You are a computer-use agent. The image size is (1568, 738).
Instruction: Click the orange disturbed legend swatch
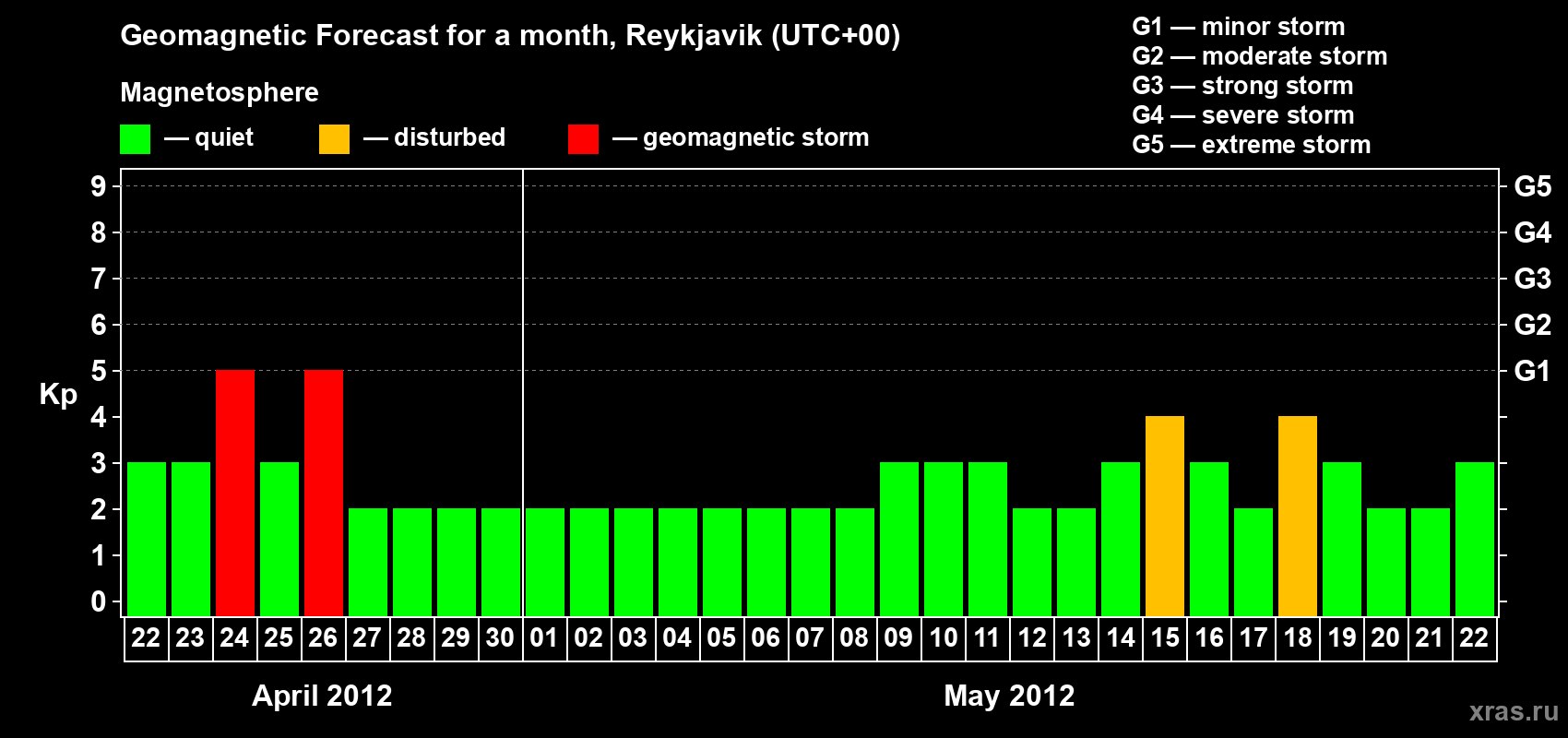point(334,139)
